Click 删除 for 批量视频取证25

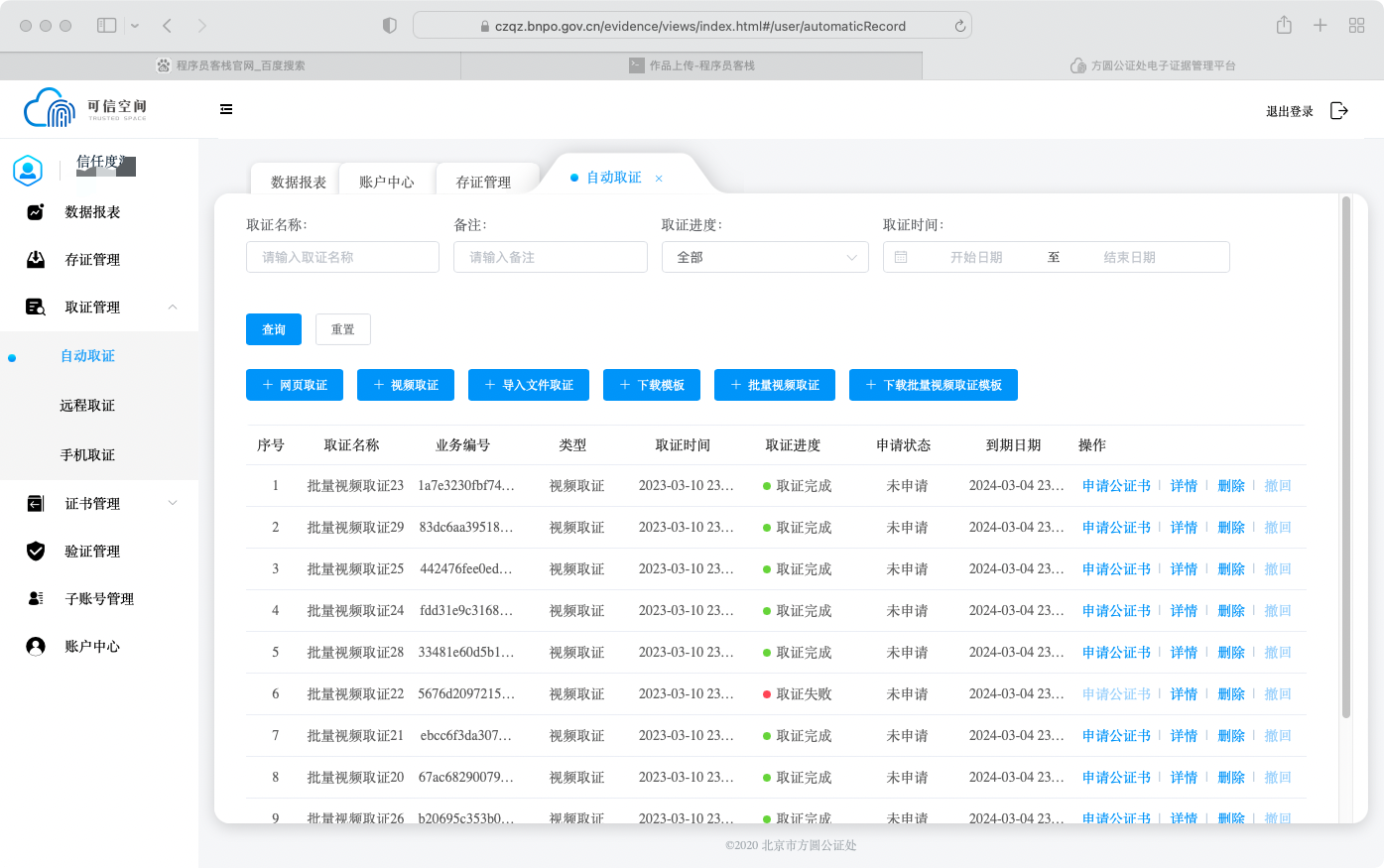click(1231, 569)
